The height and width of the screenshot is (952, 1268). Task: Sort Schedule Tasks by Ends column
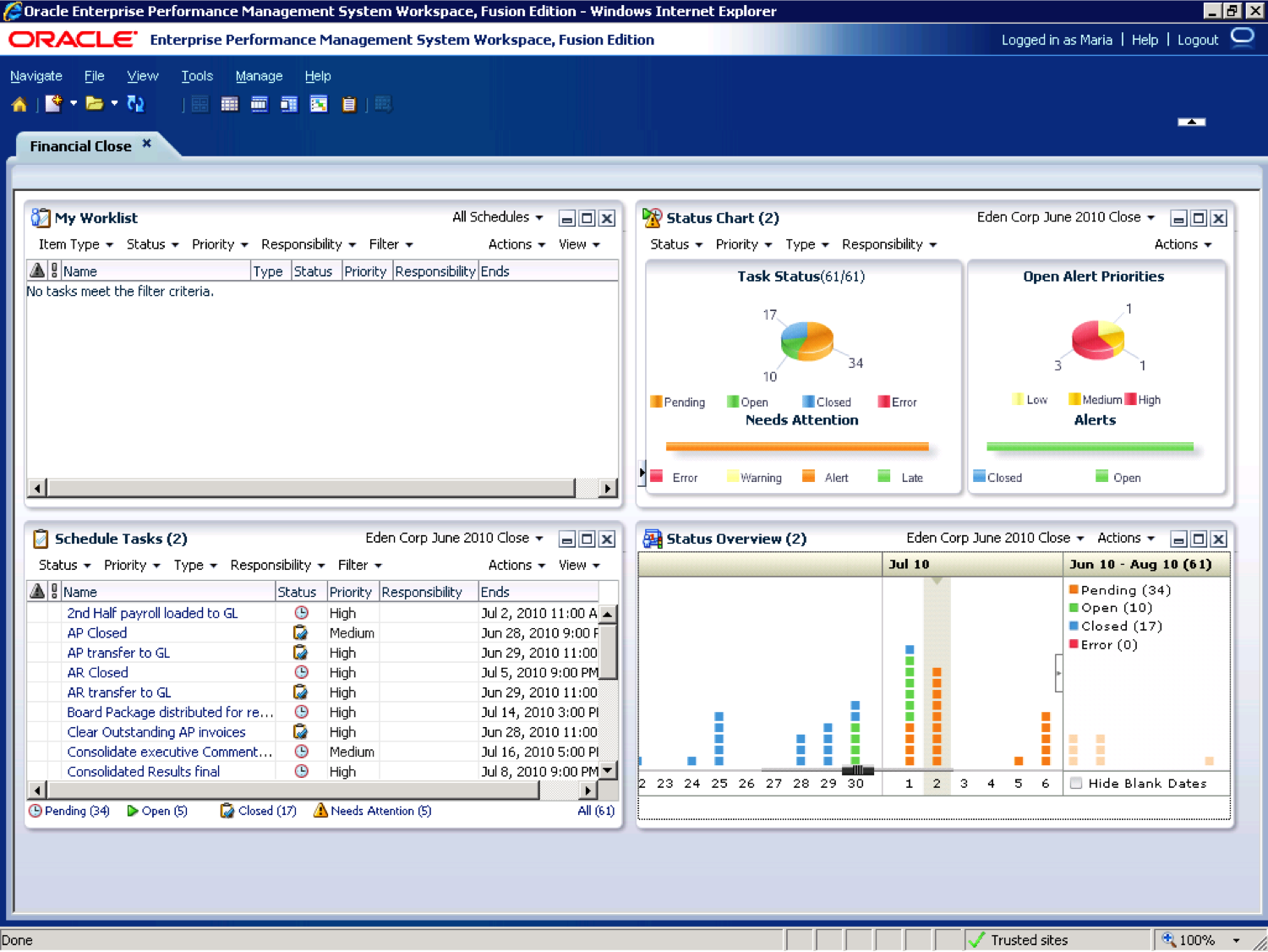coord(495,592)
